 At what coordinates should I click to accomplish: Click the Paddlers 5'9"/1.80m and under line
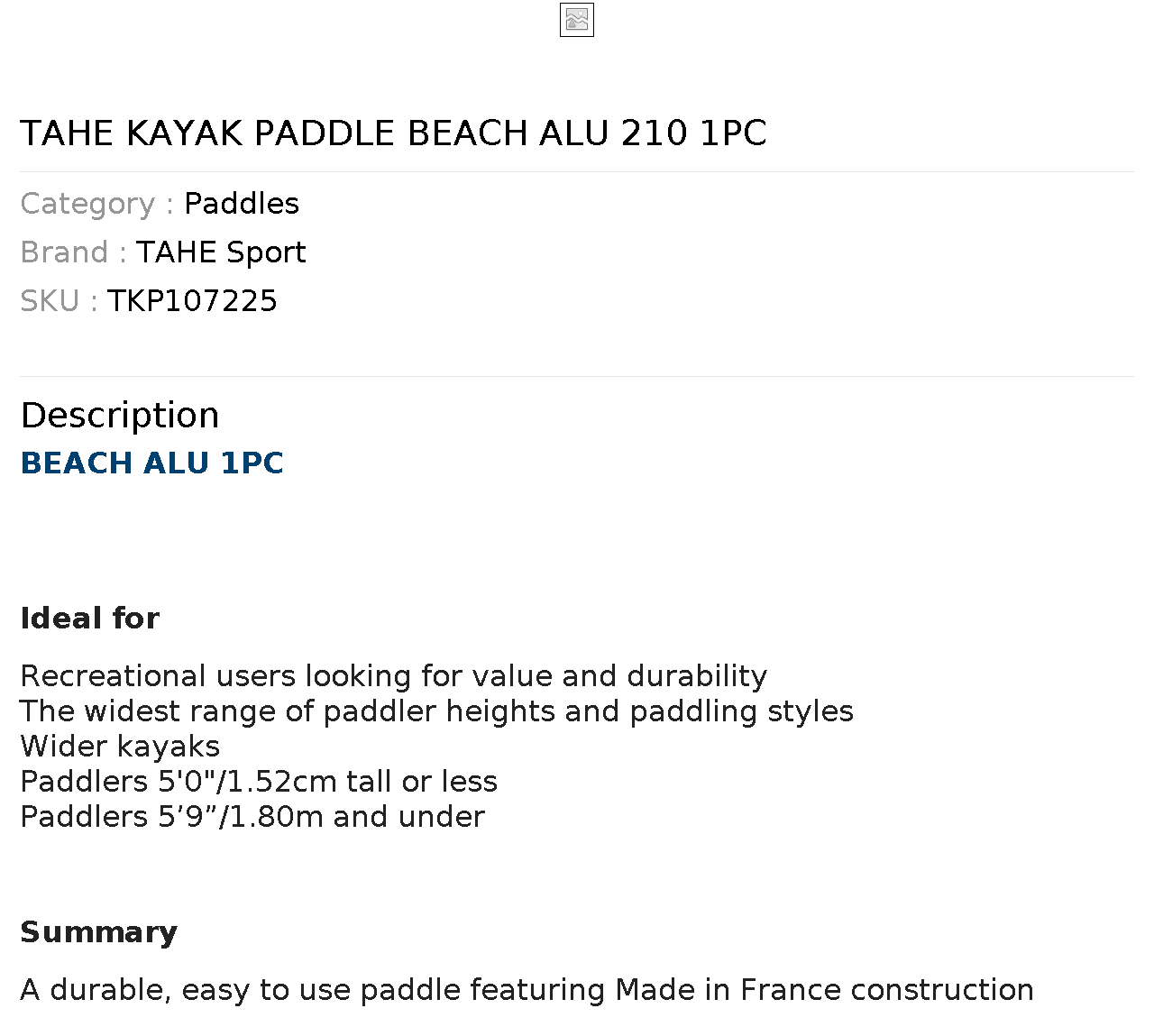(x=252, y=817)
